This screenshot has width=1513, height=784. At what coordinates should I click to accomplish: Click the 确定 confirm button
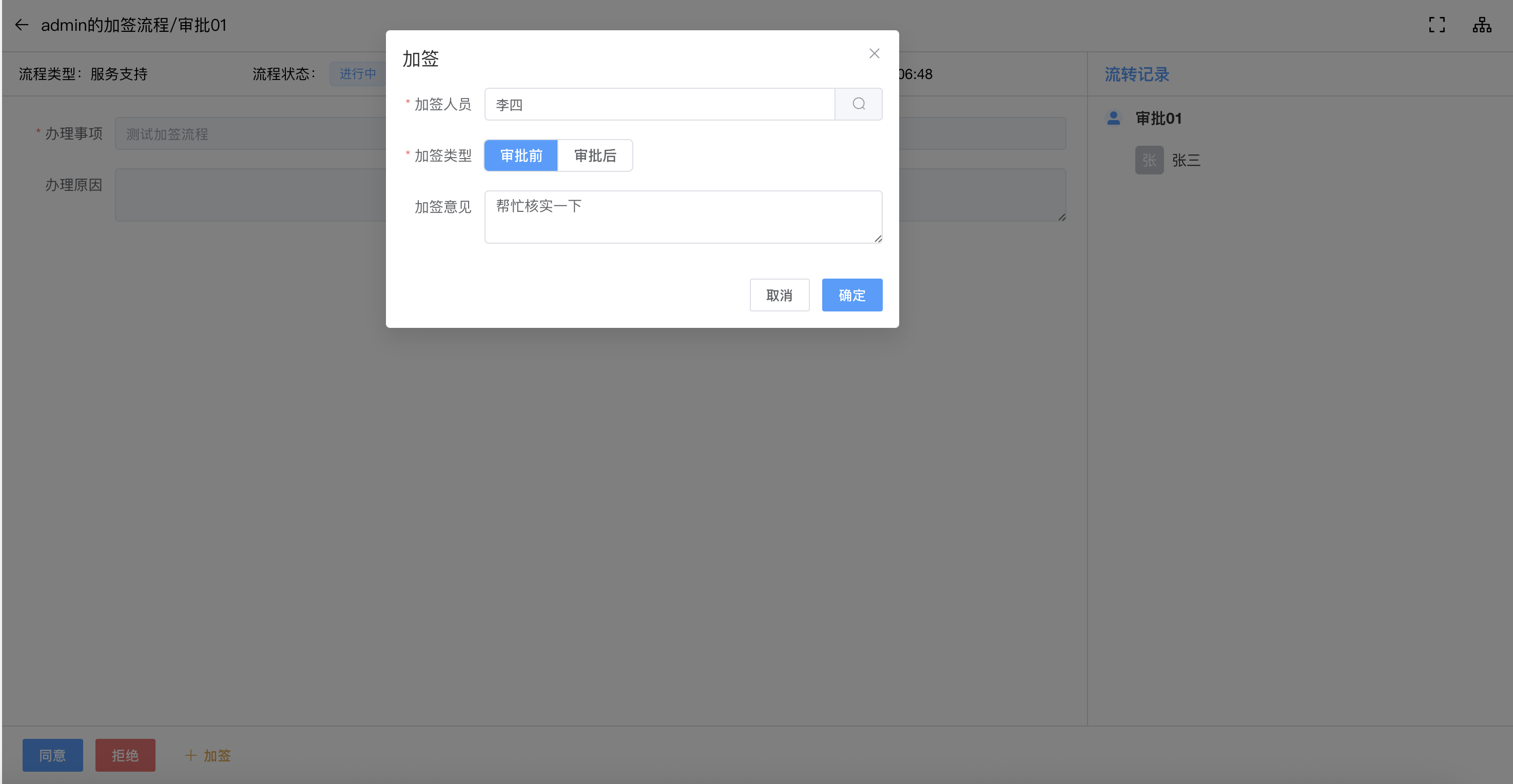click(x=851, y=295)
